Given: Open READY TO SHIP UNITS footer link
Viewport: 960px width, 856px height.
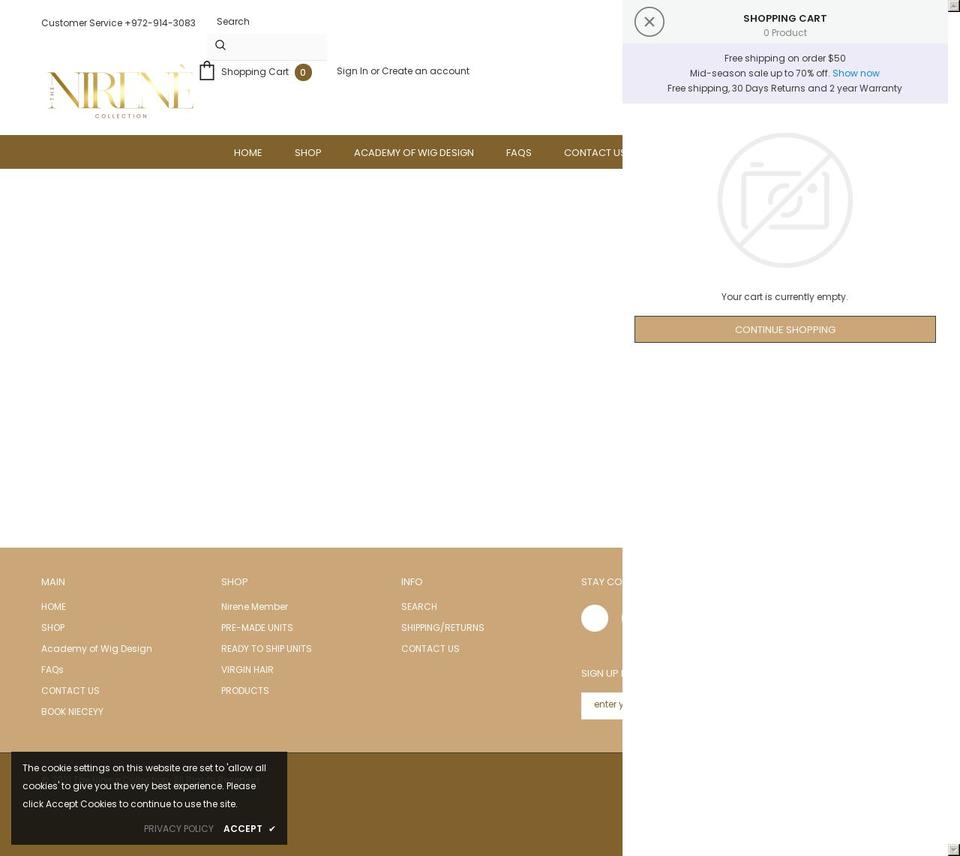Looking at the screenshot, I should tap(266, 648).
